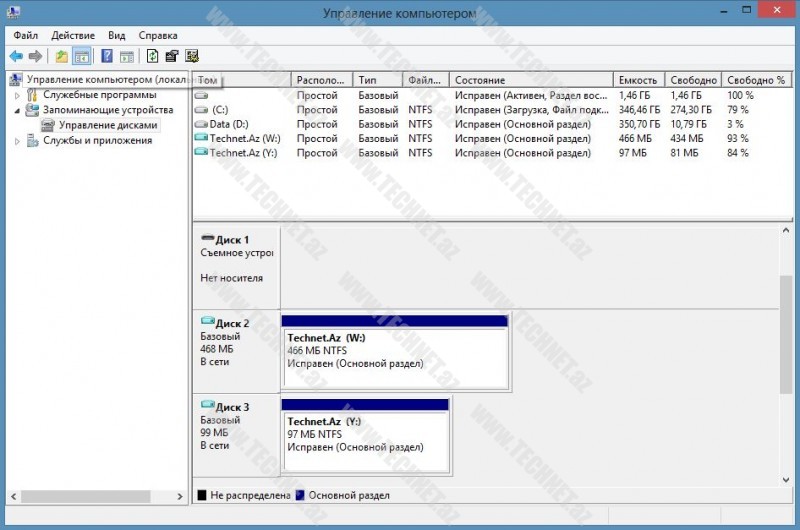Open the Действие menu
This screenshot has height=530, width=800.
[x=73, y=35]
